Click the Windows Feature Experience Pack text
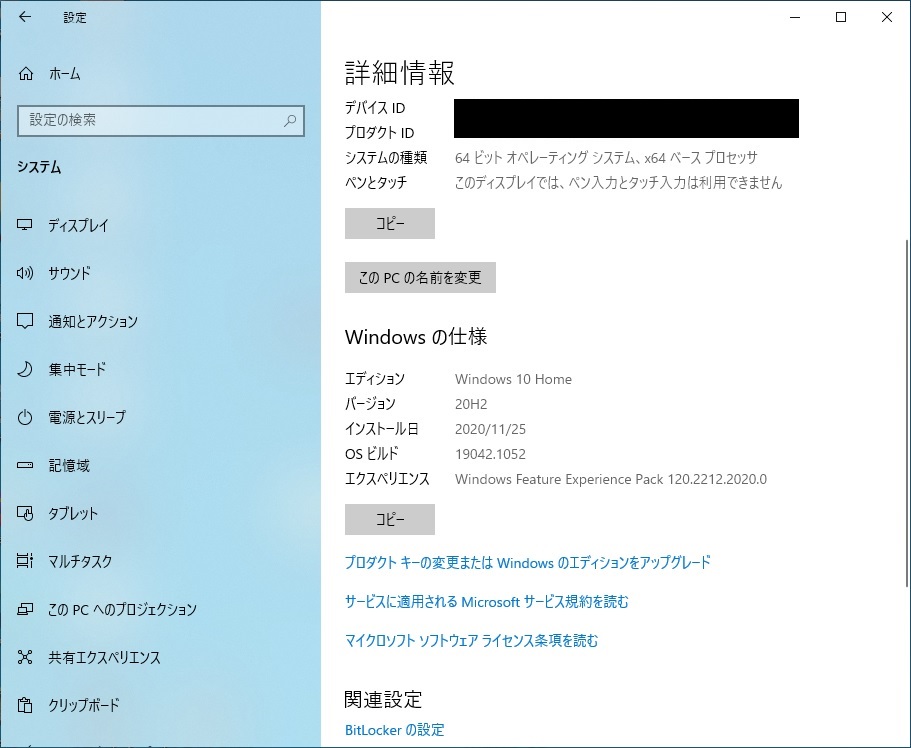The image size is (911, 748). pos(611,479)
